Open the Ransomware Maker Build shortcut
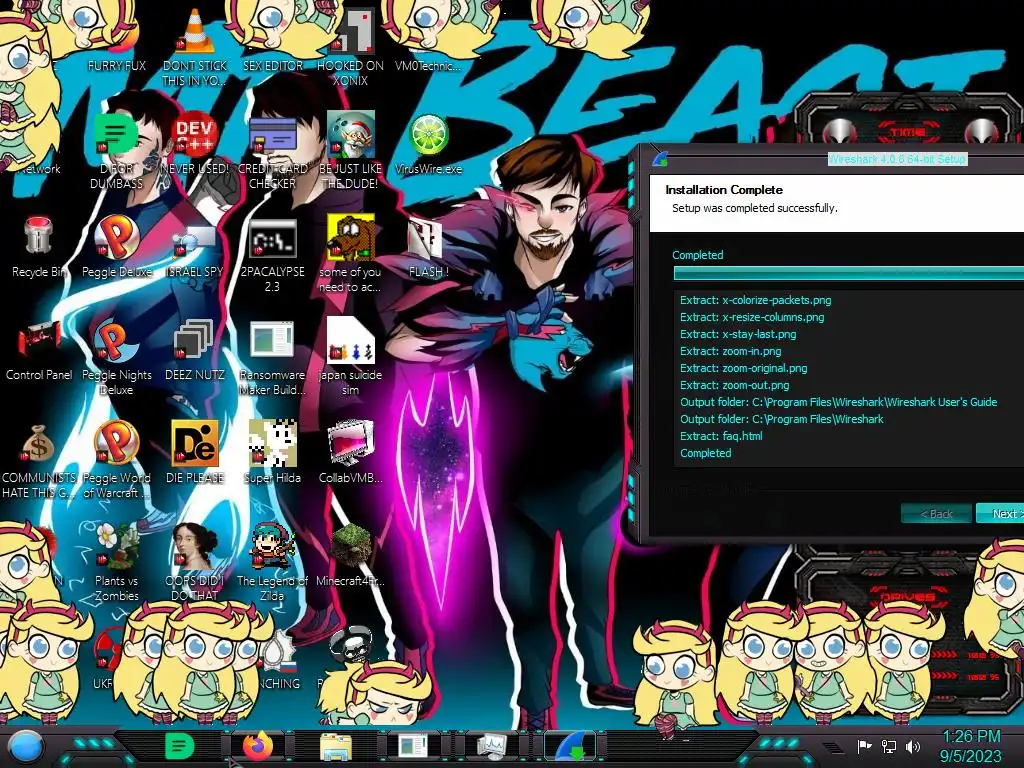The image size is (1024, 768). pos(272,341)
